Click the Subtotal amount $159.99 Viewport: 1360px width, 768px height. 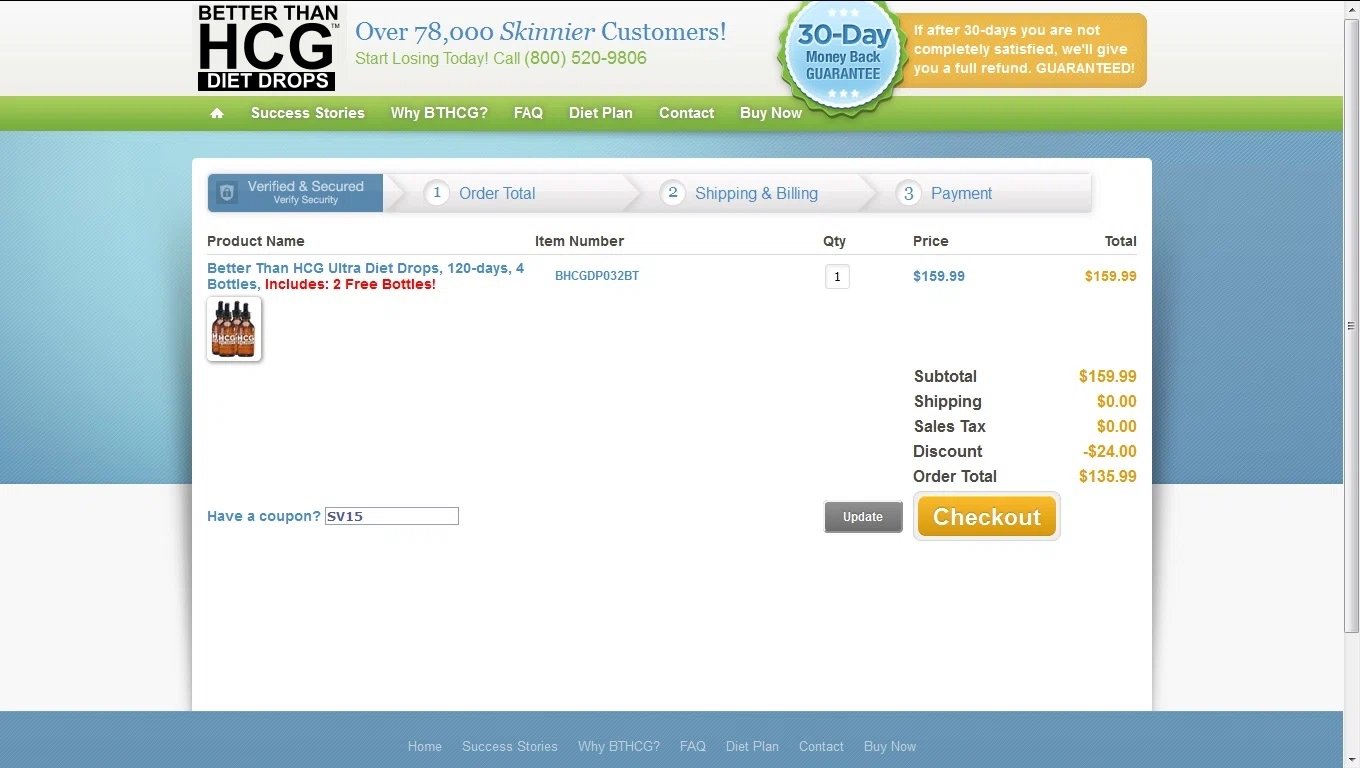tap(1108, 376)
